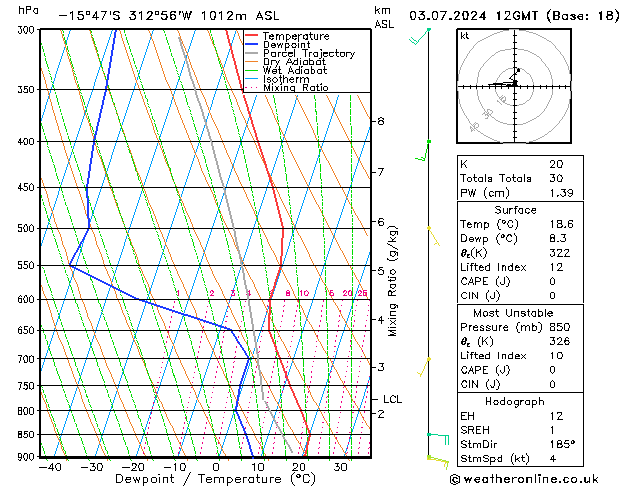The image size is (629, 486).
Task: Click the Surface Lifted Index value 12
Action: tap(556, 267)
